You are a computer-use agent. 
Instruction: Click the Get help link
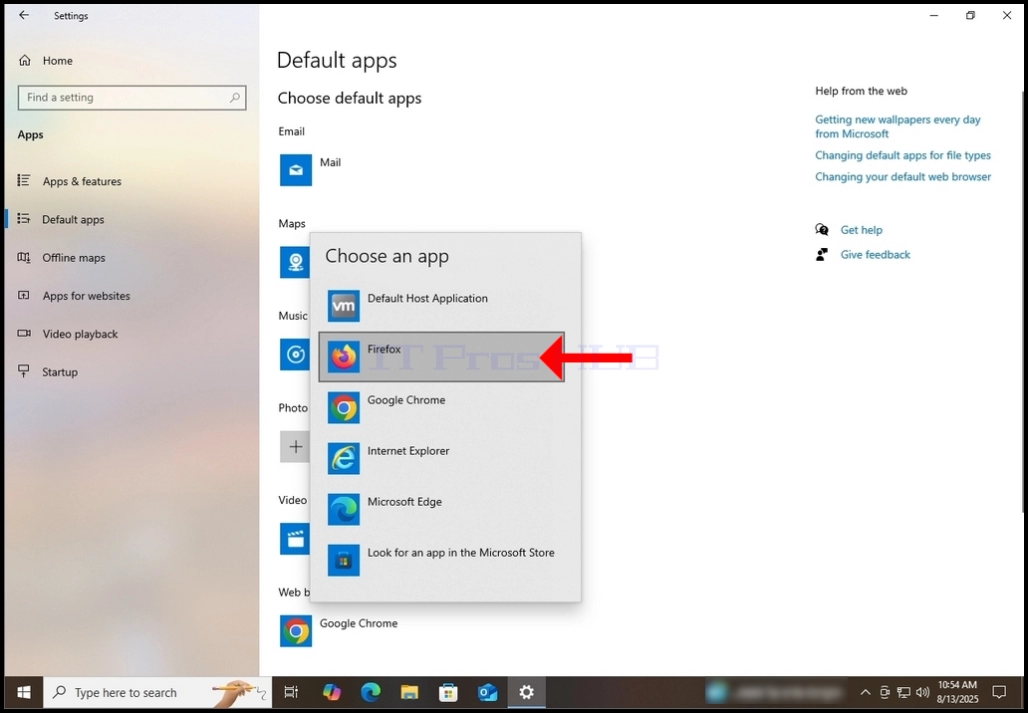tap(861, 230)
